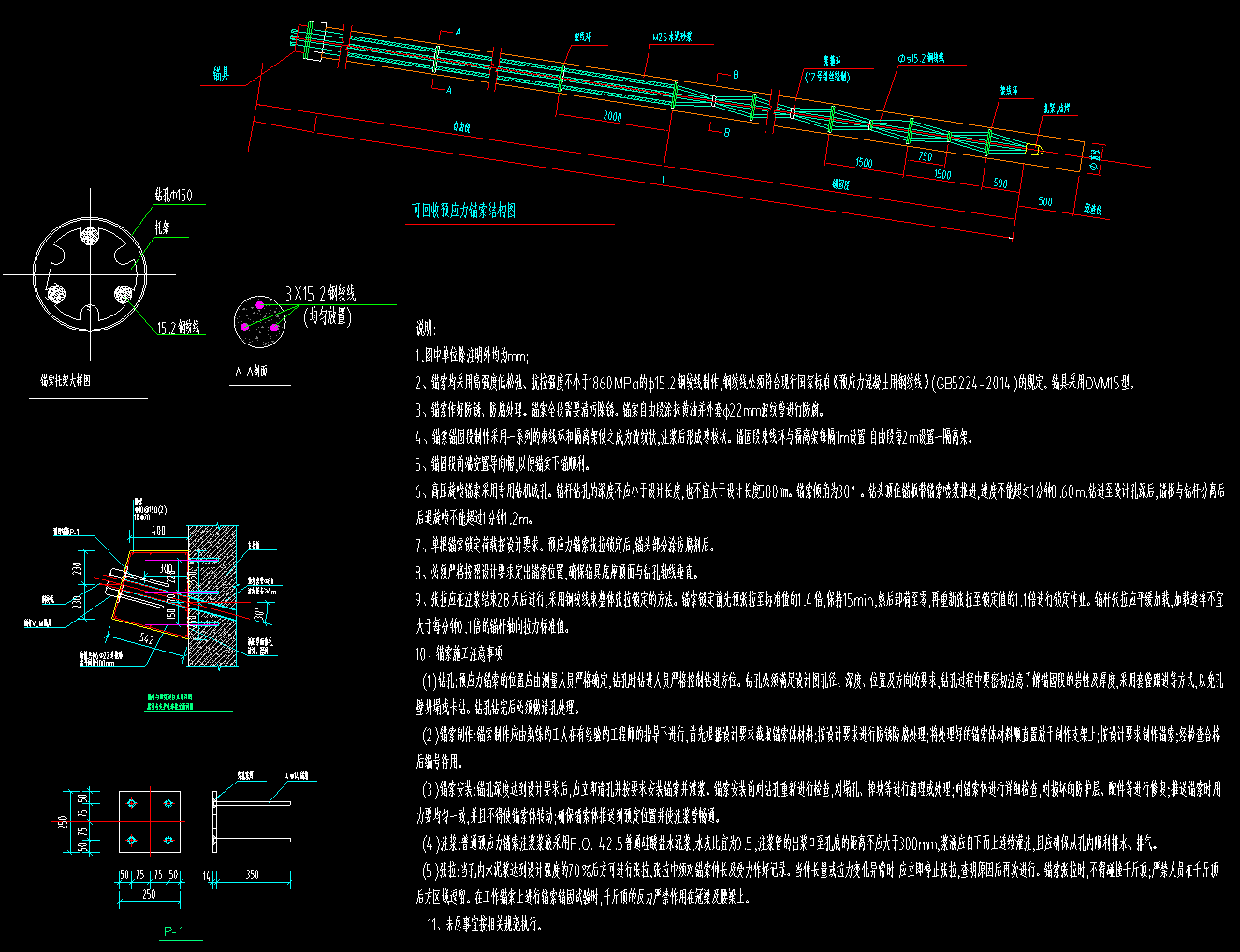This screenshot has height=952, width=1240.
Task: Click note line '1.图中单位除注明外均为mm;'
Action: [x=473, y=356]
